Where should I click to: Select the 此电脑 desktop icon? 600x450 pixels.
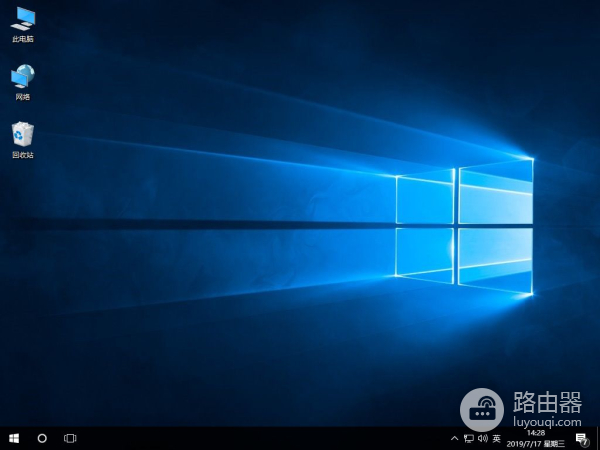point(23,24)
